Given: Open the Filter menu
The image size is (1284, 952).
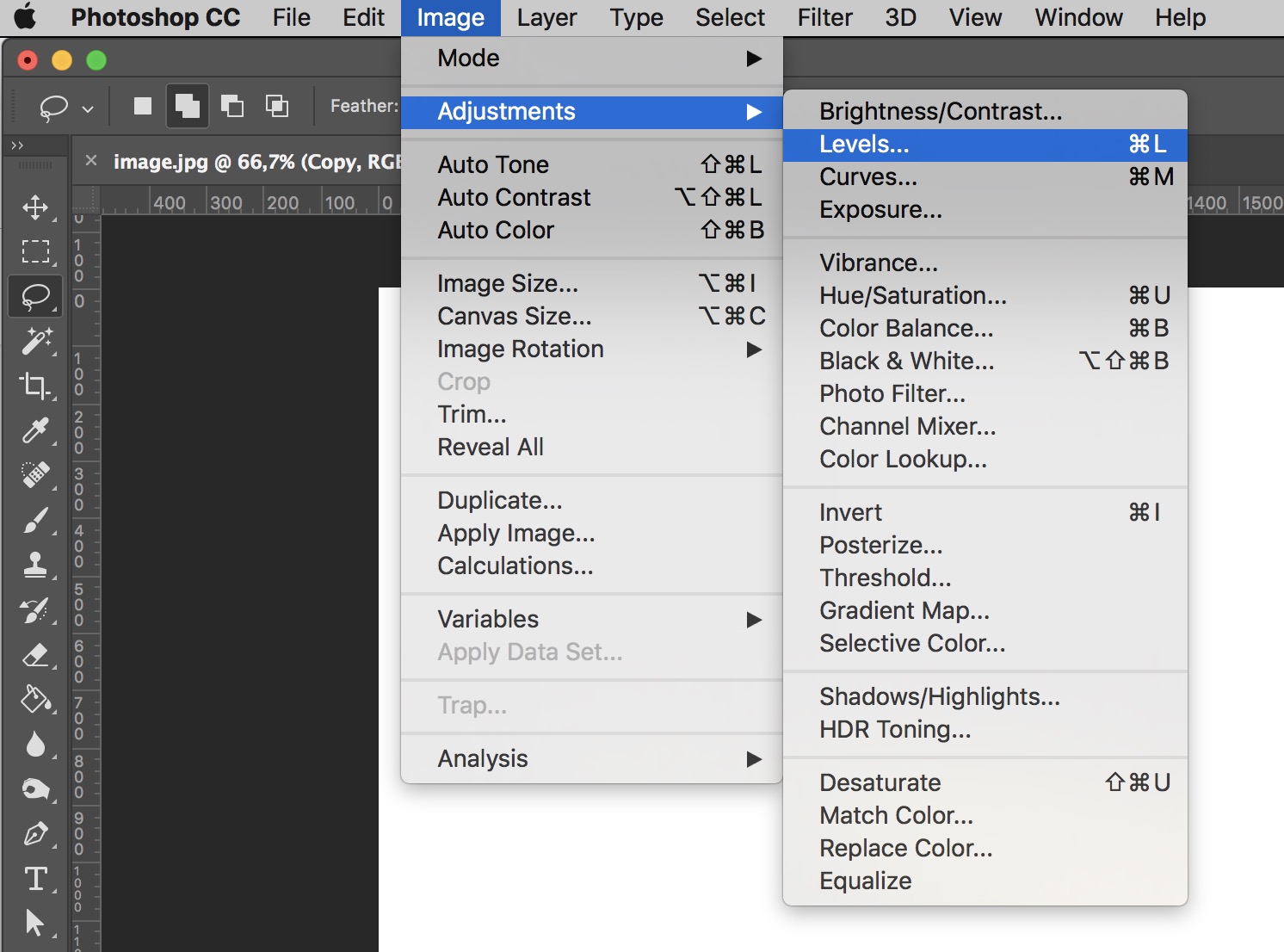Looking at the screenshot, I should point(824,17).
